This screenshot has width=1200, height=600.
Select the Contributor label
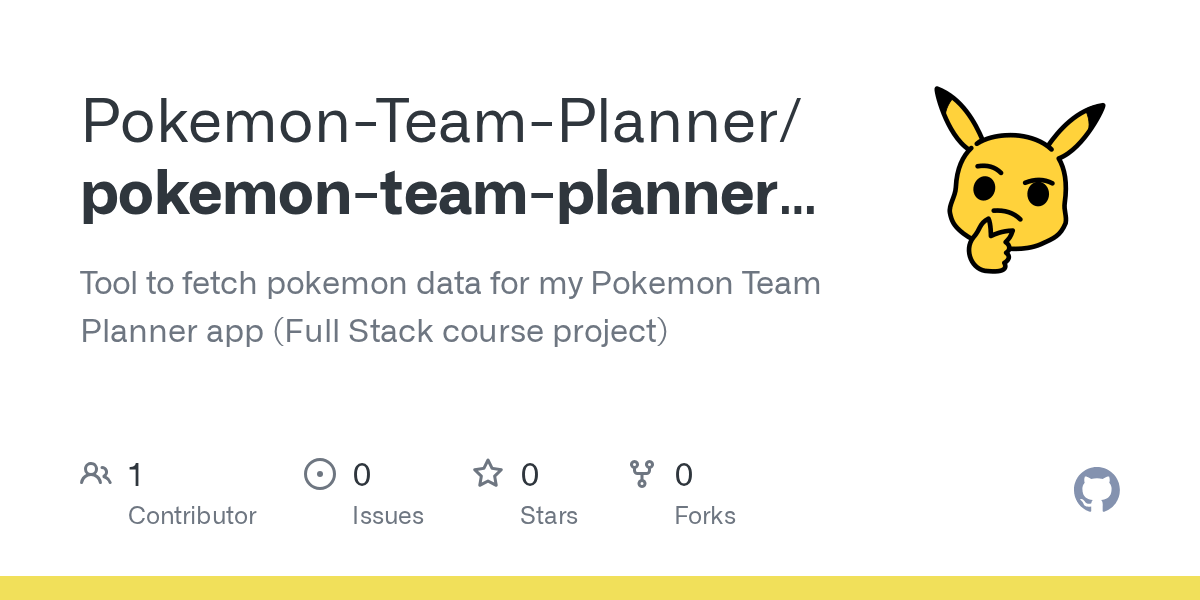coord(192,516)
